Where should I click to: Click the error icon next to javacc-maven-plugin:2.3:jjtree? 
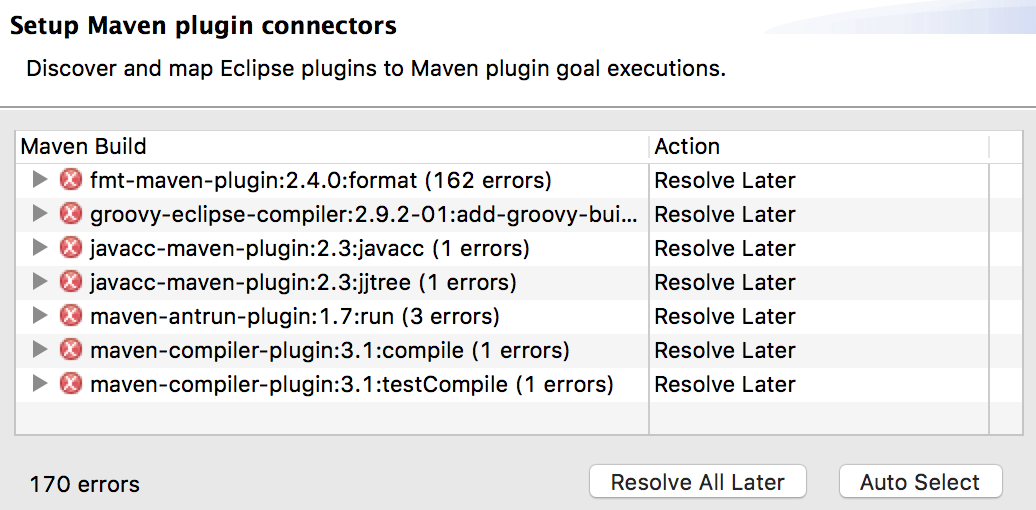click(x=70, y=282)
